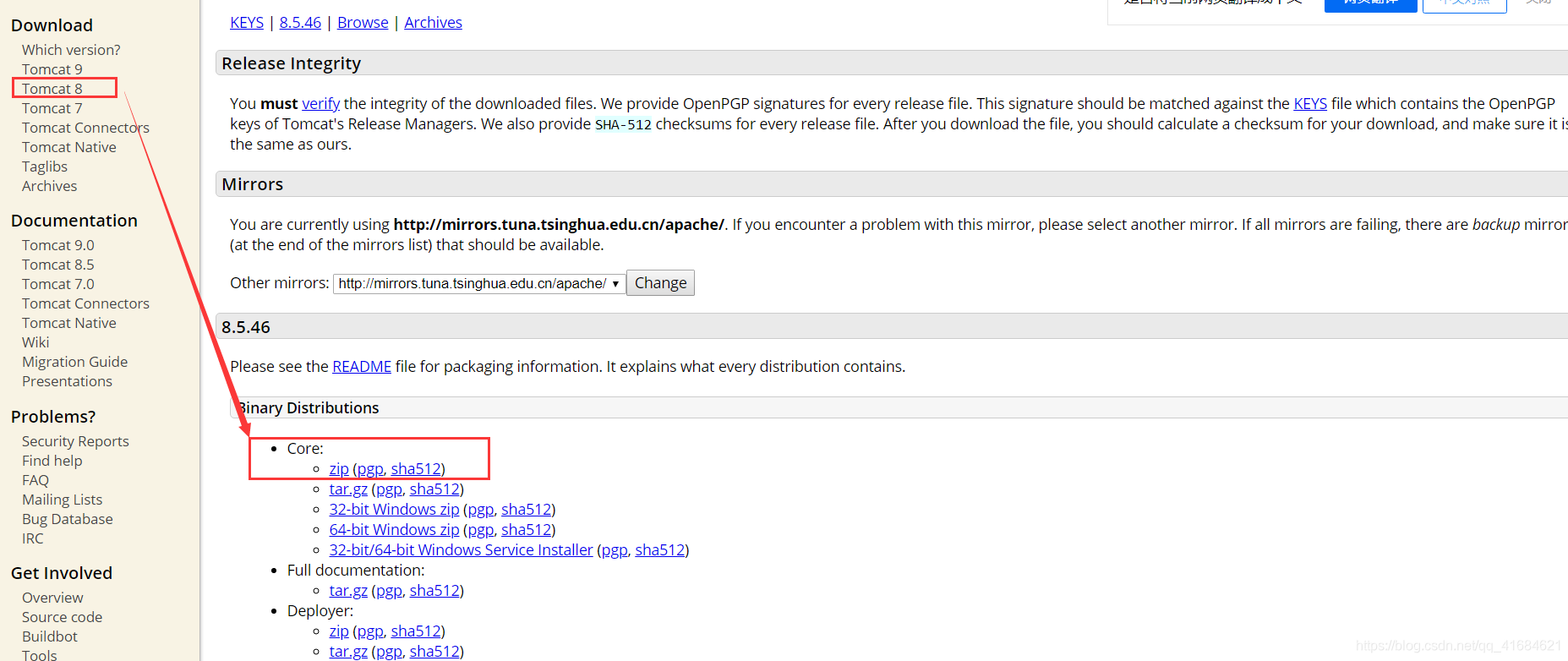Open the Browse link
Viewport: 1568px width, 661px height.
(x=363, y=23)
